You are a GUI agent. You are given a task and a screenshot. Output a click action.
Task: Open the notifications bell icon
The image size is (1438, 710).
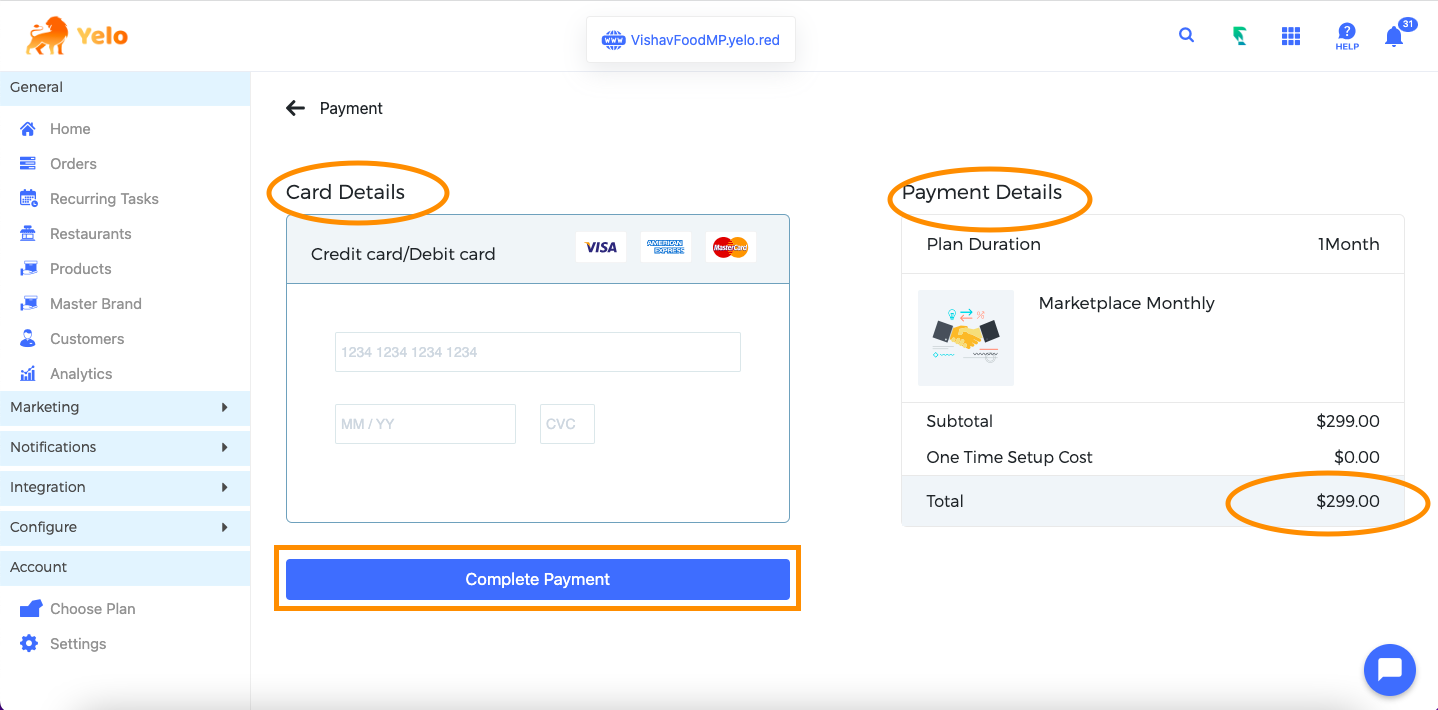tap(1394, 36)
